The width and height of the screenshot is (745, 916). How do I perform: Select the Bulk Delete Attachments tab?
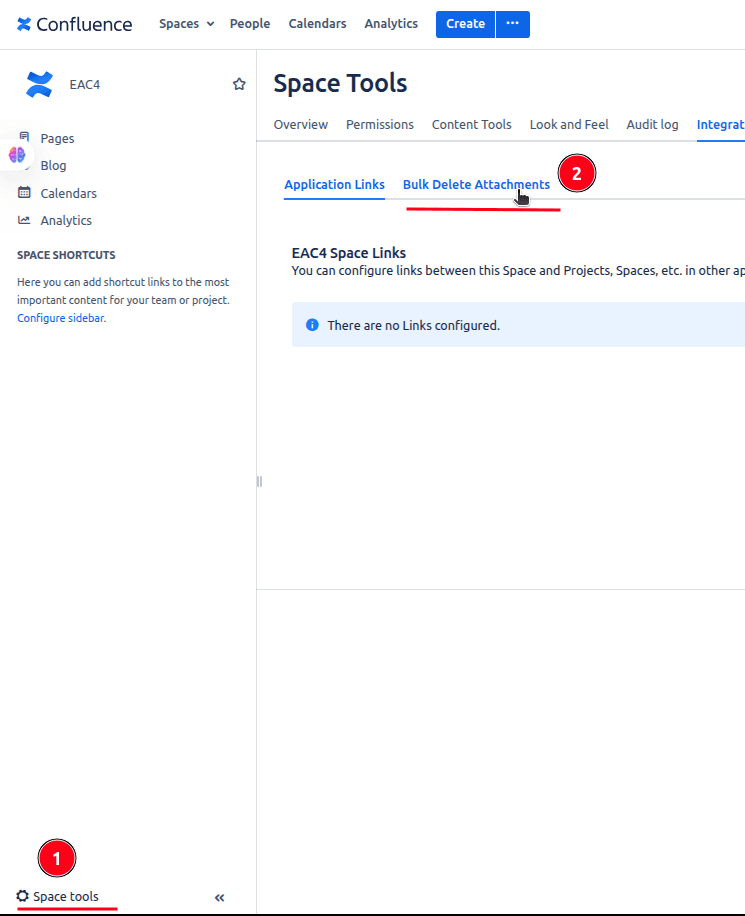[x=476, y=185]
